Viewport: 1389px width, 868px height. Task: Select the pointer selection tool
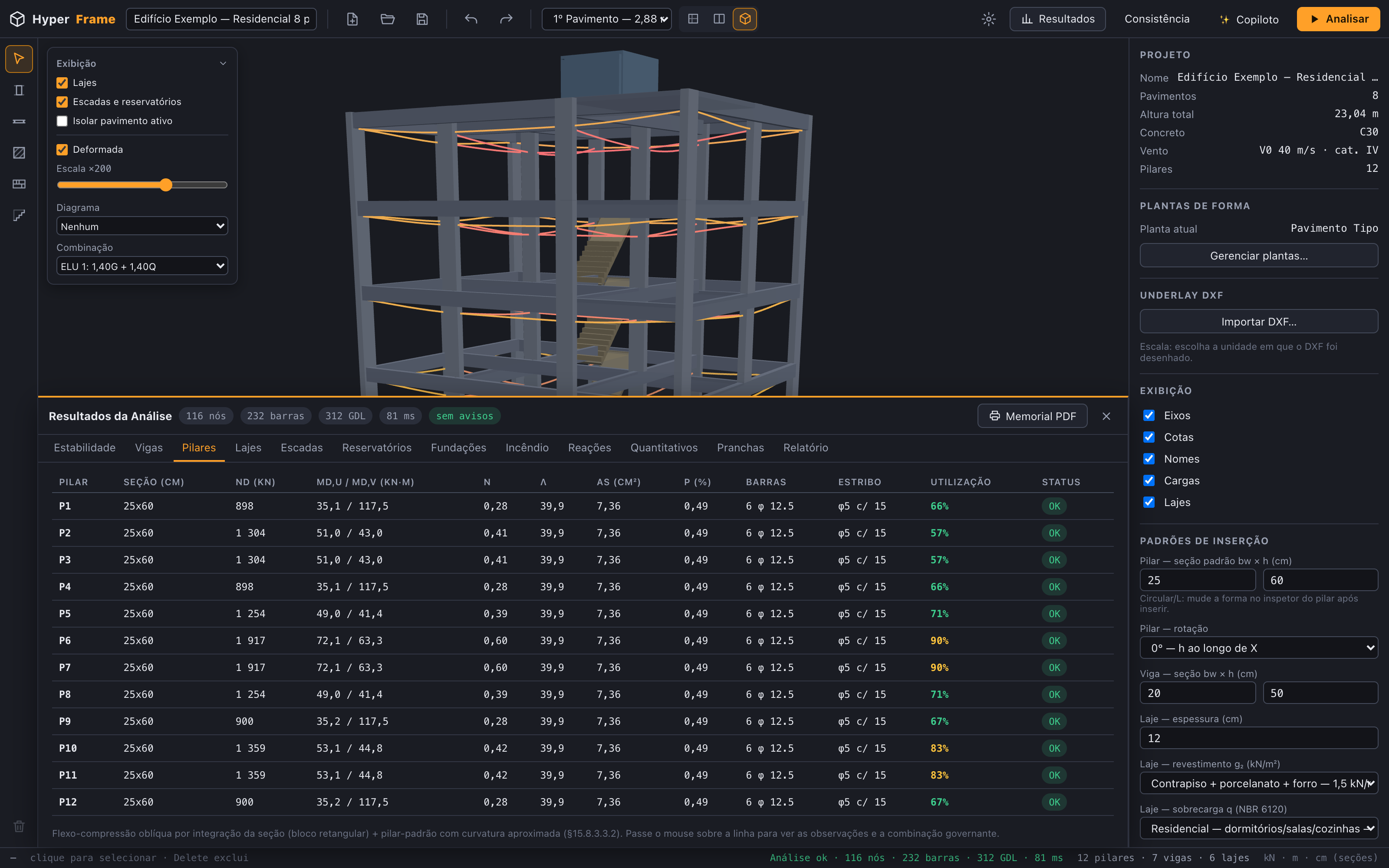[x=19, y=59]
